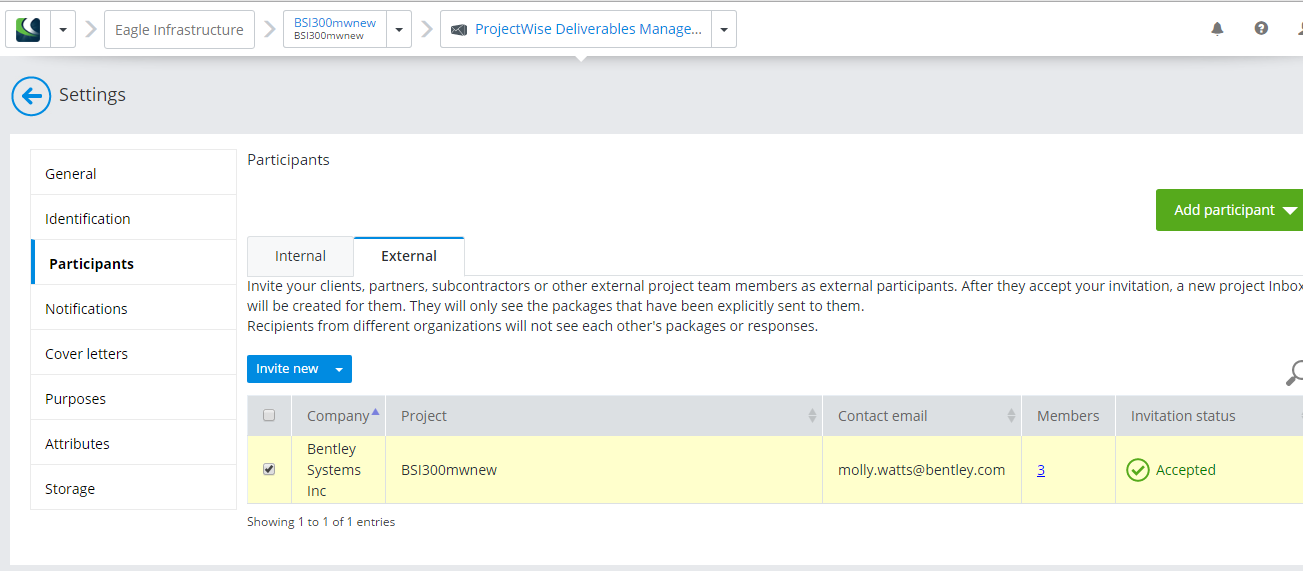Image resolution: width=1303 pixels, height=571 pixels.
Task: Expand BSI300mwnew breadcrumb dropdown arrow
Action: click(399, 29)
